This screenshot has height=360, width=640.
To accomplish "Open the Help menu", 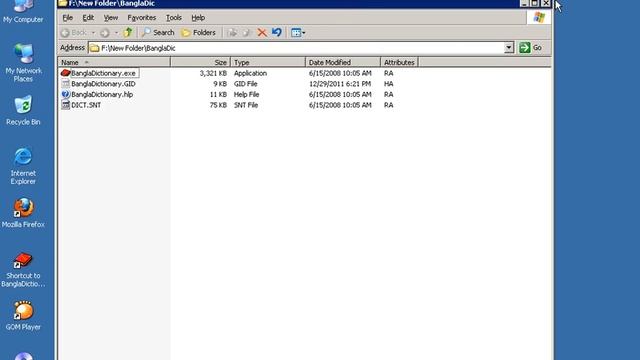I will [x=198, y=18].
